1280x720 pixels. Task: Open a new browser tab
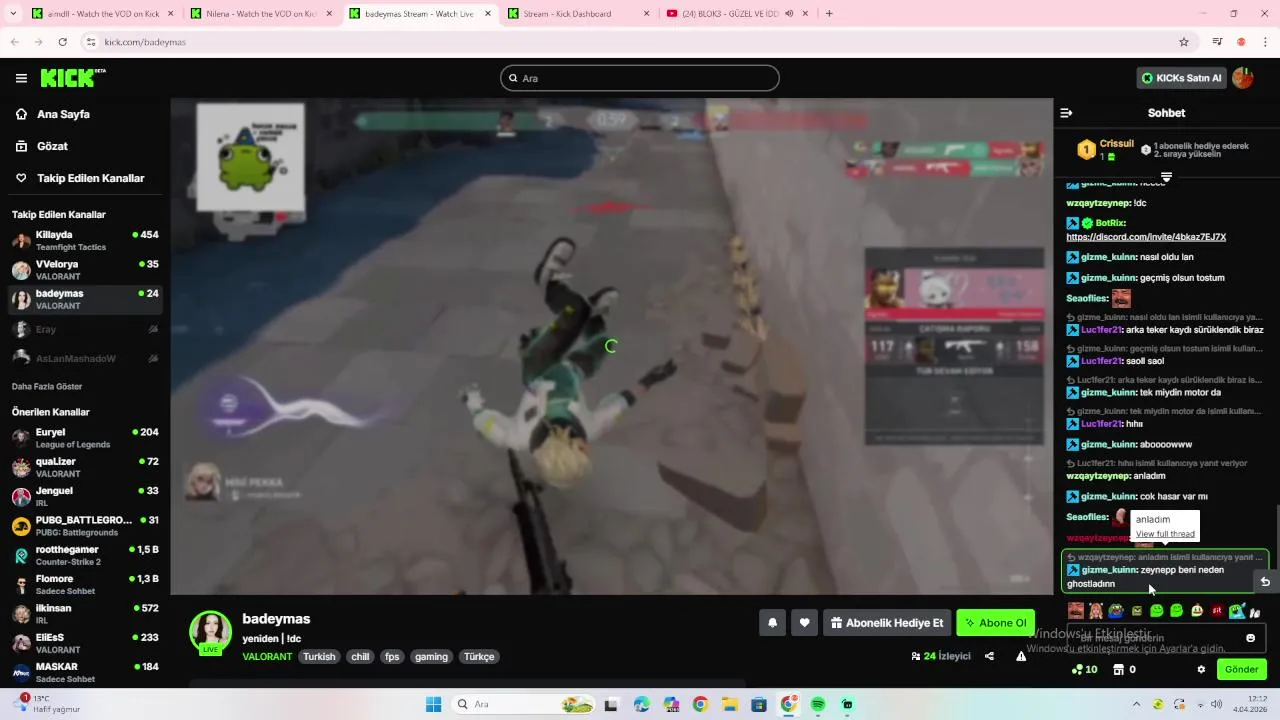(x=829, y=14)
